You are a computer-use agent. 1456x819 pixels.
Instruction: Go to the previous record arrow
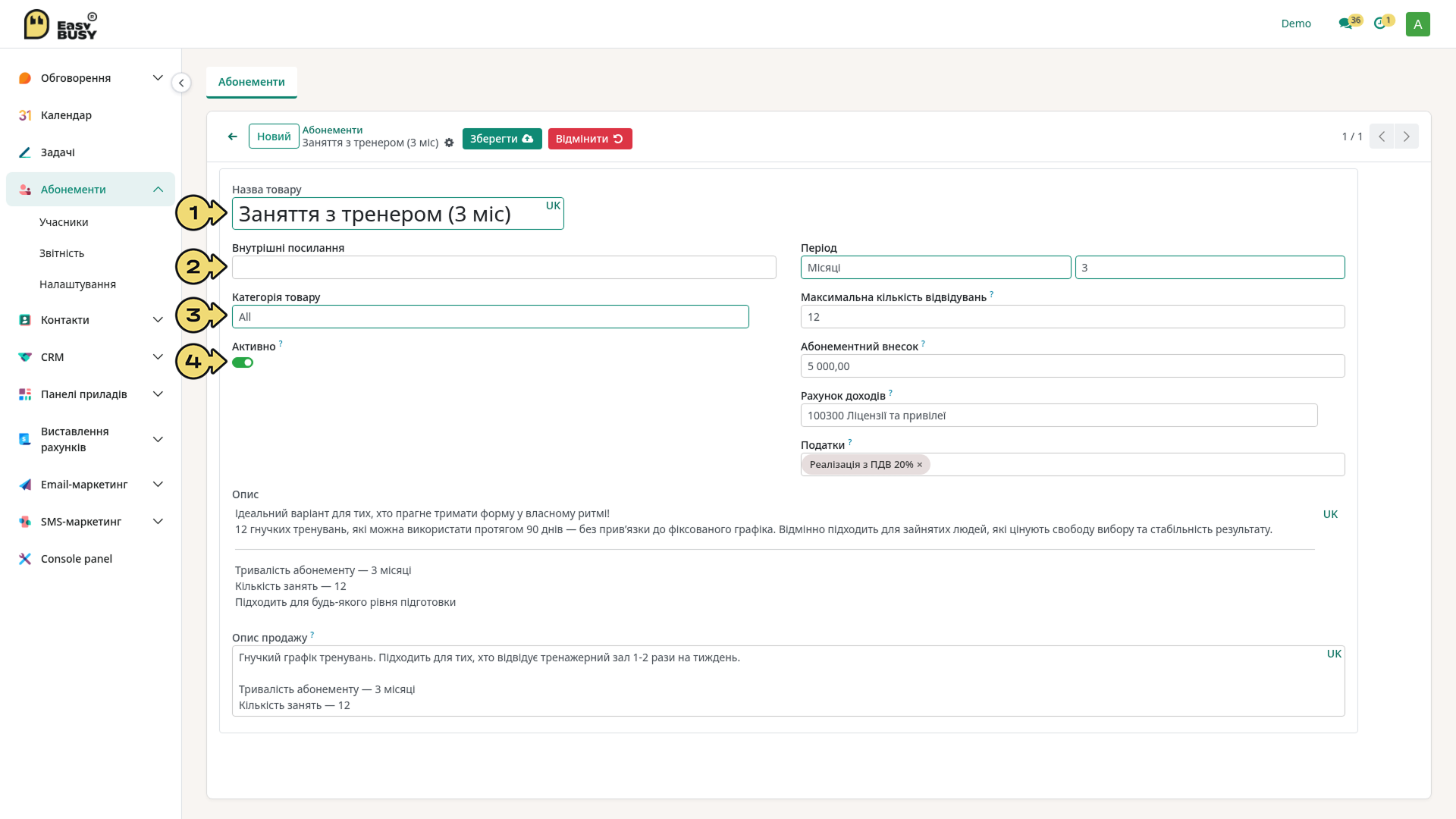(x=1382, y=136)
